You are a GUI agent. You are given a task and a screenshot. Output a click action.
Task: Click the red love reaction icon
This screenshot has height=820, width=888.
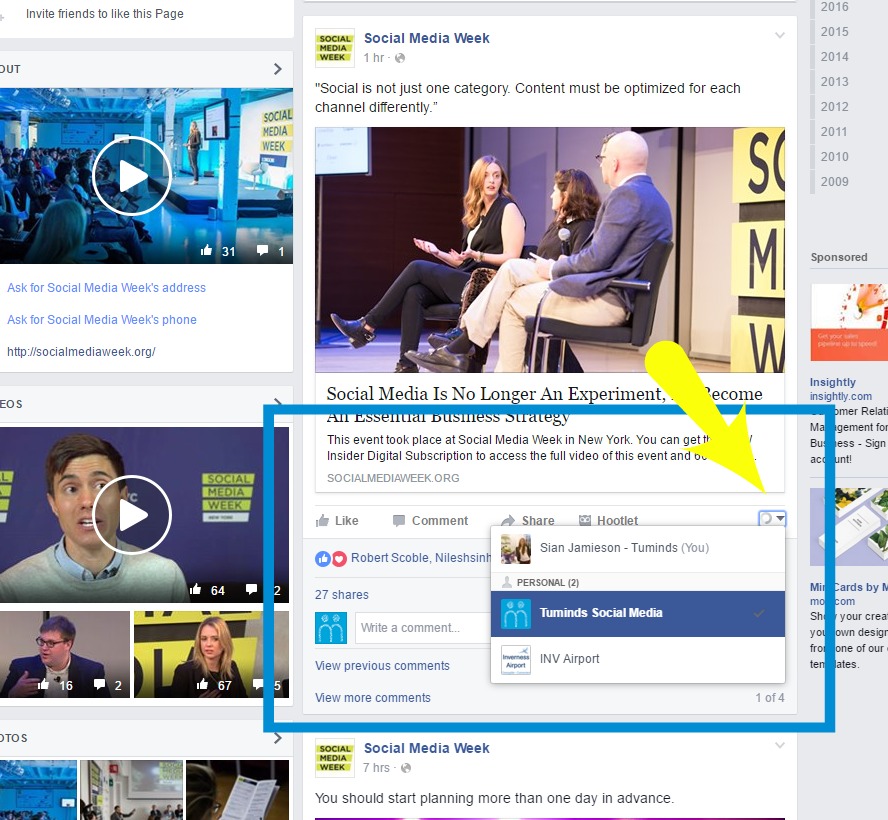(339, 559)
